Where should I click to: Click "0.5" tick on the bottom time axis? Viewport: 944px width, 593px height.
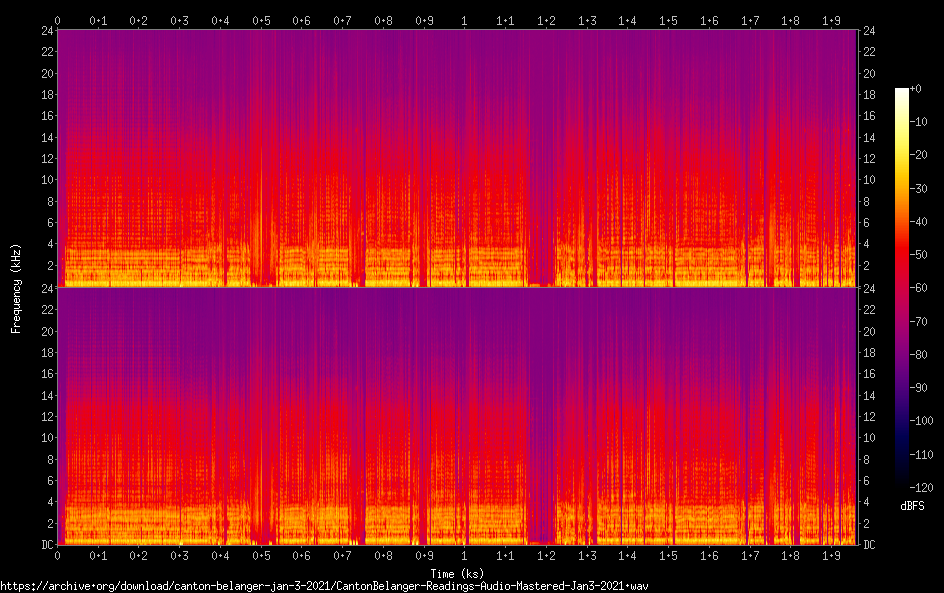point(261,556)
